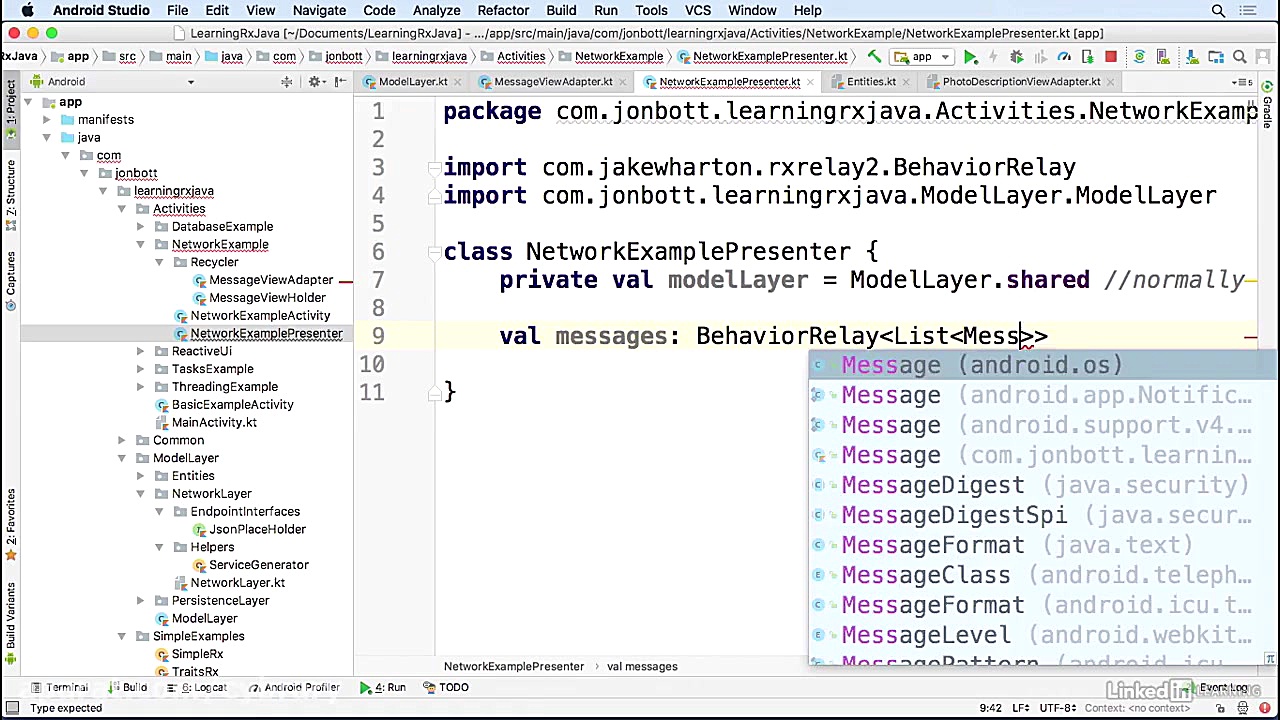Open project panel gear settings icon

point(315,82)
